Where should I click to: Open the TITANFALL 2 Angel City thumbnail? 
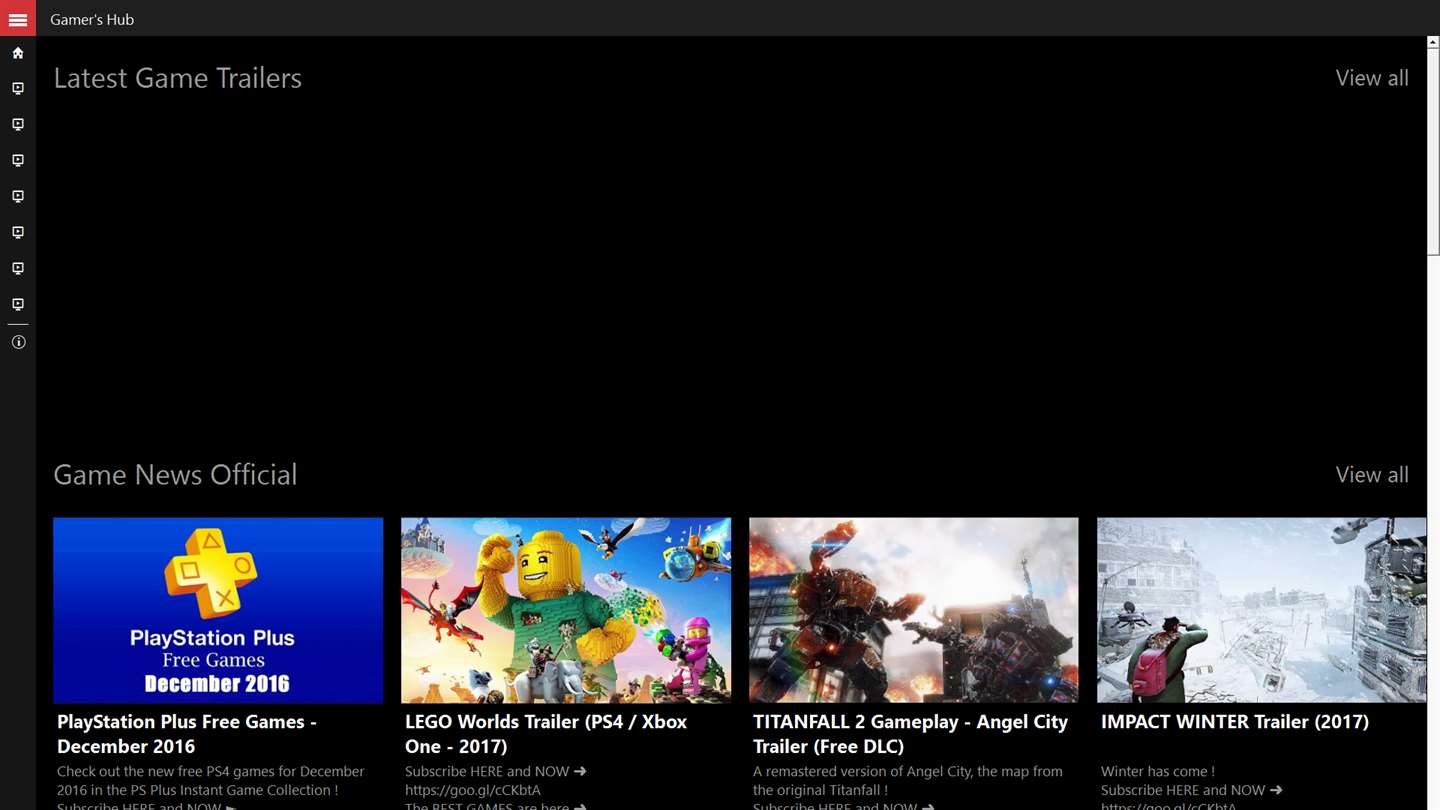(914, 610)
